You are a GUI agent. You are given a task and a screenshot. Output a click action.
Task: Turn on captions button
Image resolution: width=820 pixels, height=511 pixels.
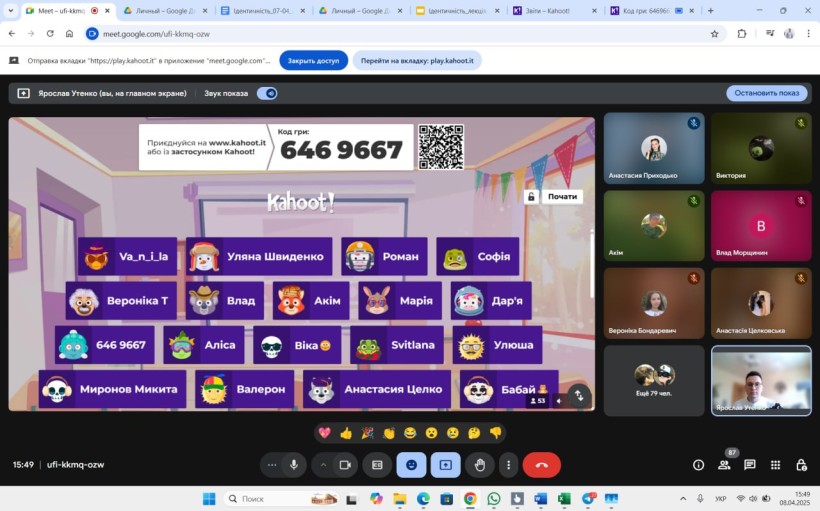[377, 464]
